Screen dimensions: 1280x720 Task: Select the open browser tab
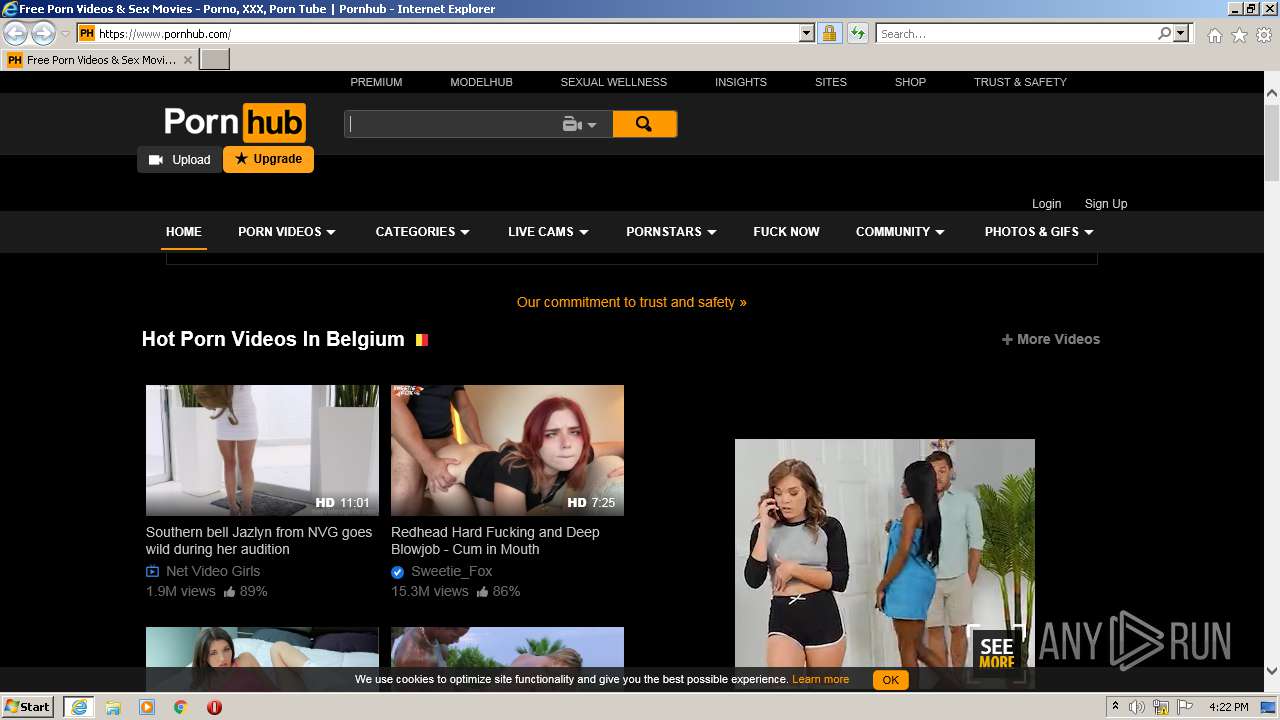[x=100, y=60]
